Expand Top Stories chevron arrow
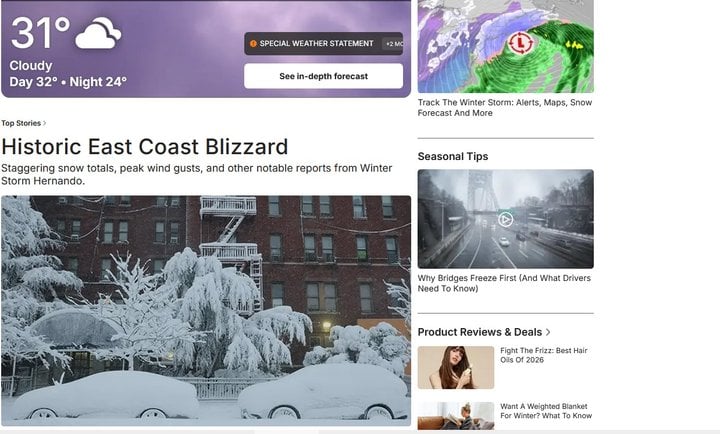This screenshot has width=720, height=434. click(x=45, y=123)
